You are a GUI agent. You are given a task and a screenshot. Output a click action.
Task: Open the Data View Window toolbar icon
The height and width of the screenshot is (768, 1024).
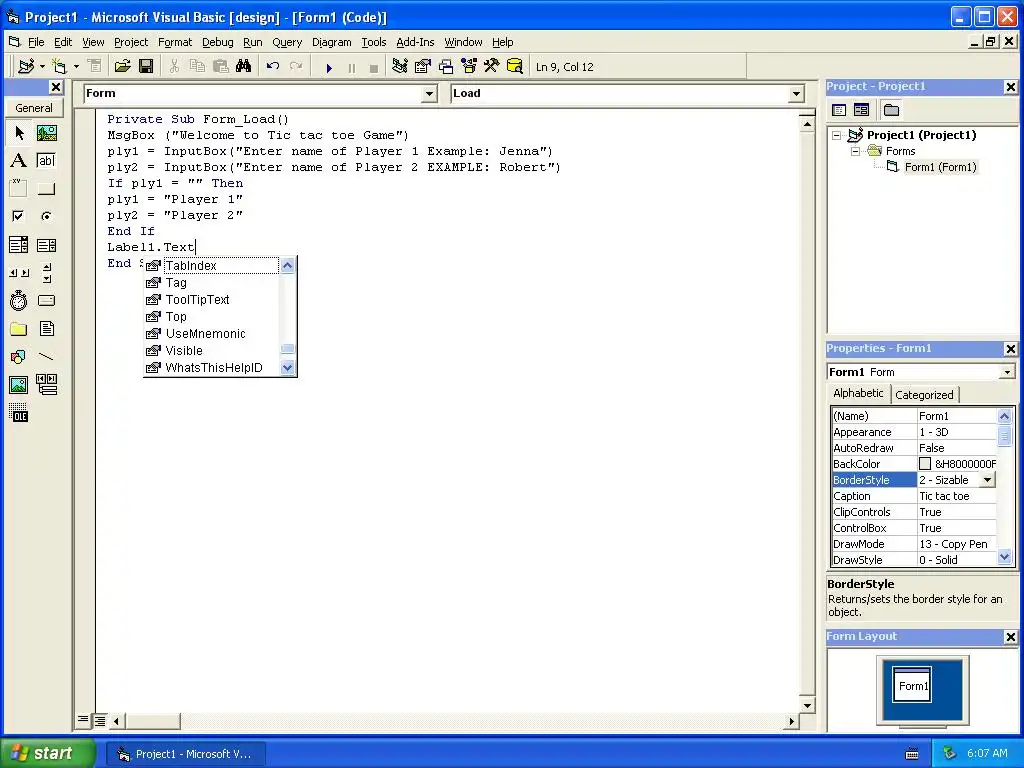[515, 67]
